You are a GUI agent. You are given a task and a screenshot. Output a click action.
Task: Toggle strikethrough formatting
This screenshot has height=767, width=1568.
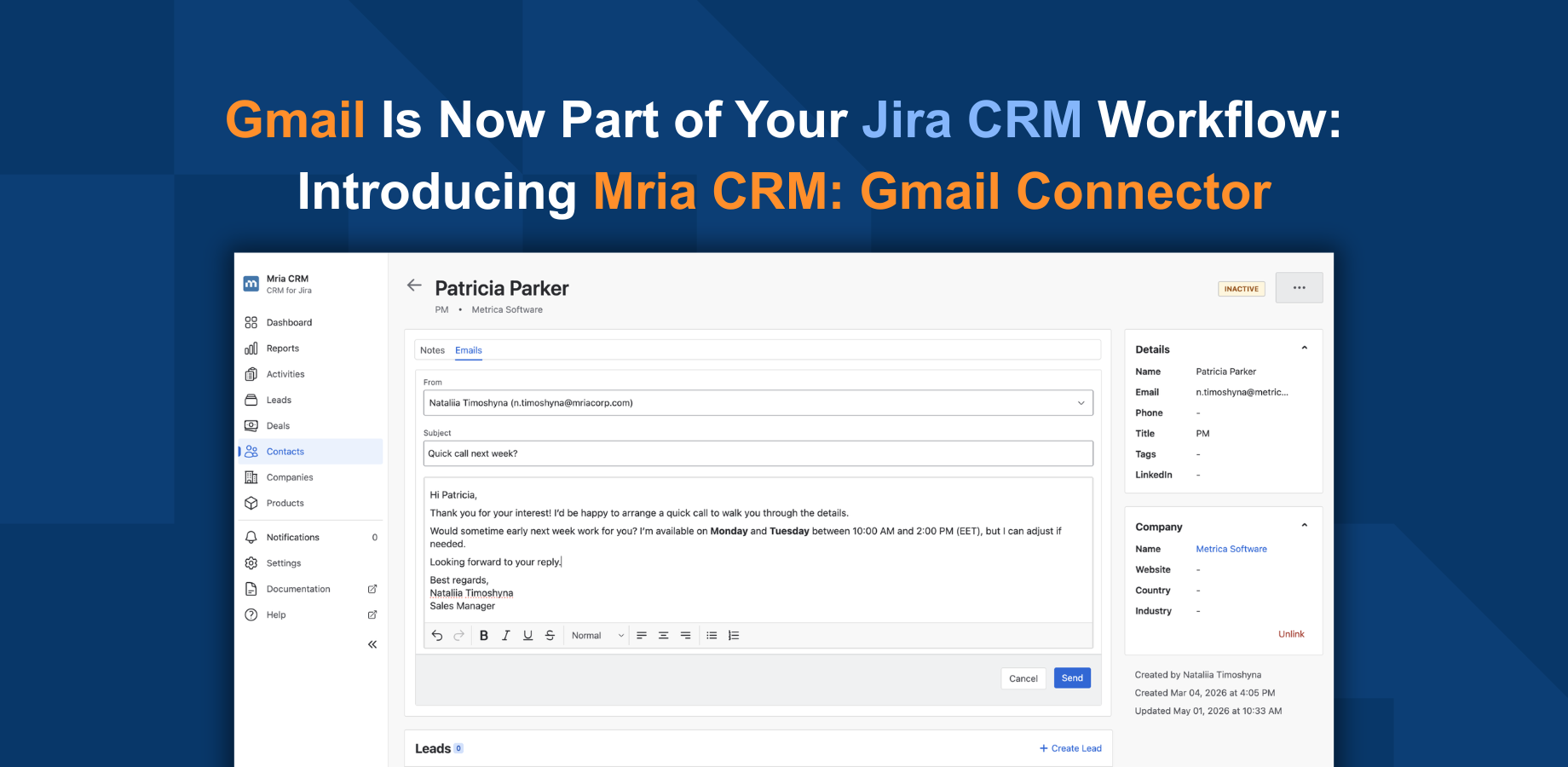(551, 636)
